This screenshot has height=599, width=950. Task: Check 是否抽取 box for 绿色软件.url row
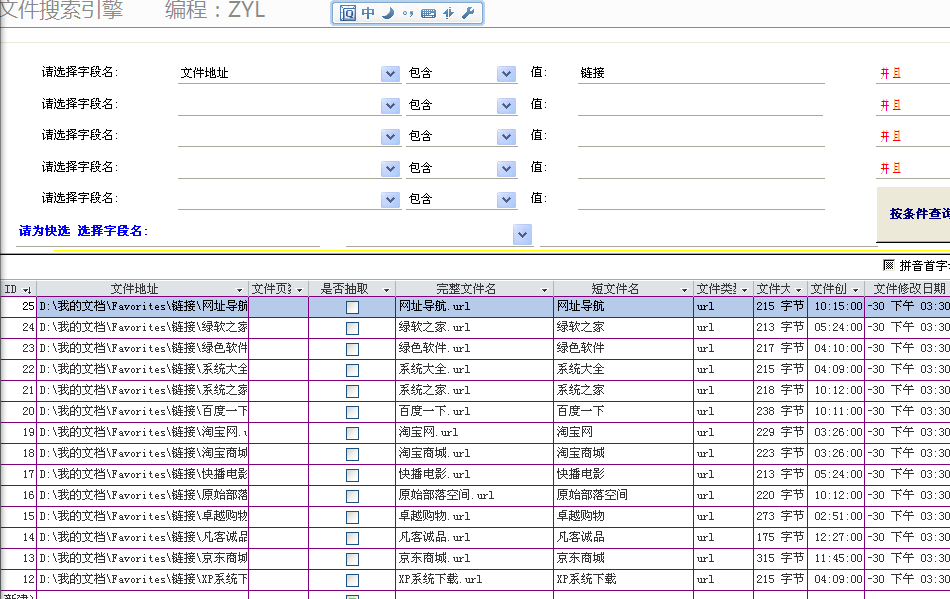[x=352, y=349]
